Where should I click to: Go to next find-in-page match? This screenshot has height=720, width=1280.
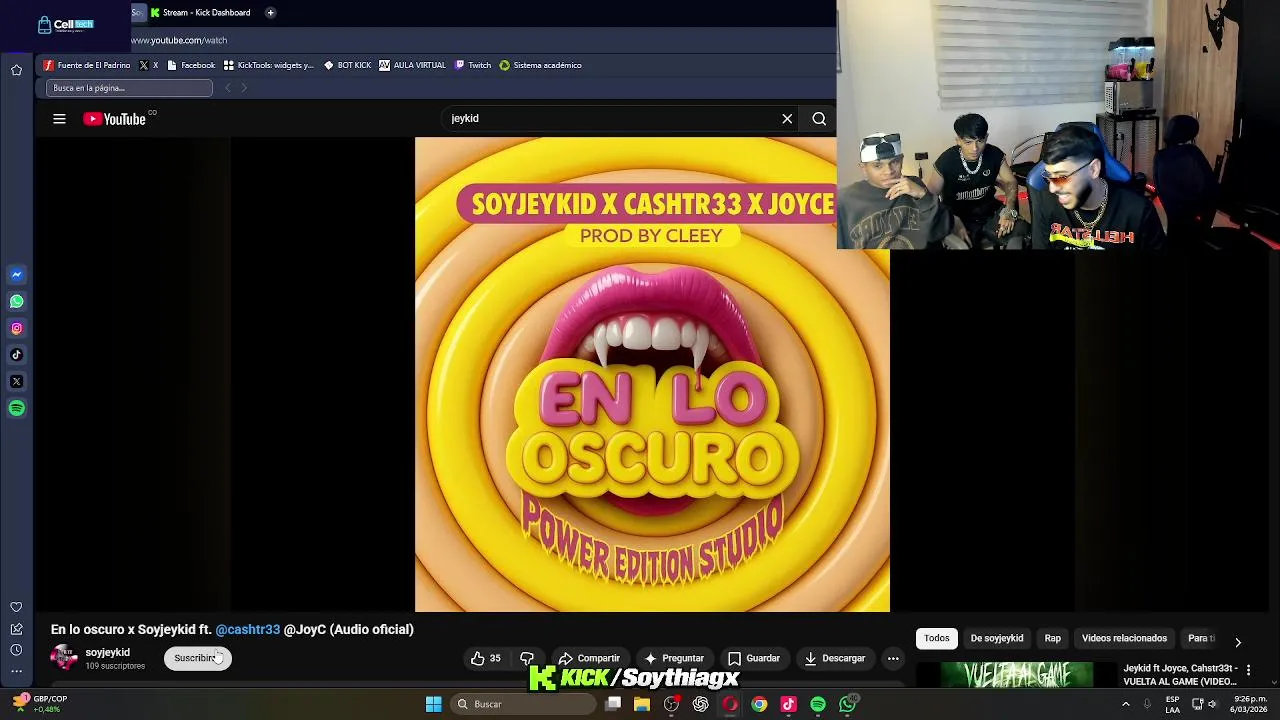click(x=244, y=88)
